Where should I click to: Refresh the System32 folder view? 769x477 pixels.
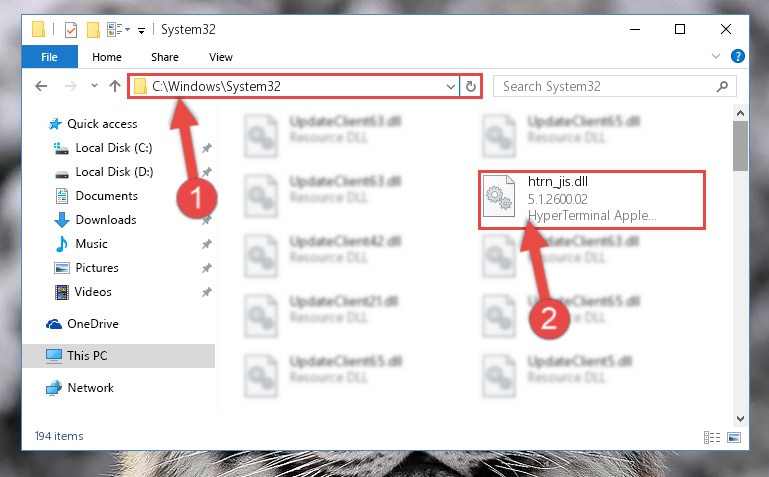click(x=471, y=86)
